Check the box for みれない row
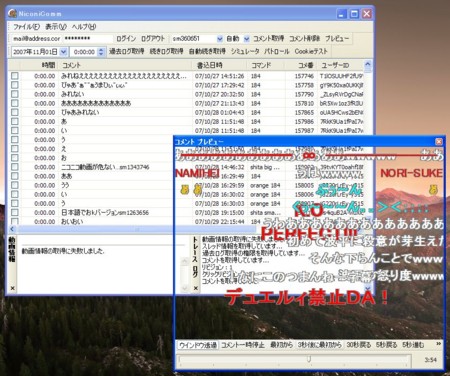This screenshot has height=376, width=450. (x=14, y=94)
